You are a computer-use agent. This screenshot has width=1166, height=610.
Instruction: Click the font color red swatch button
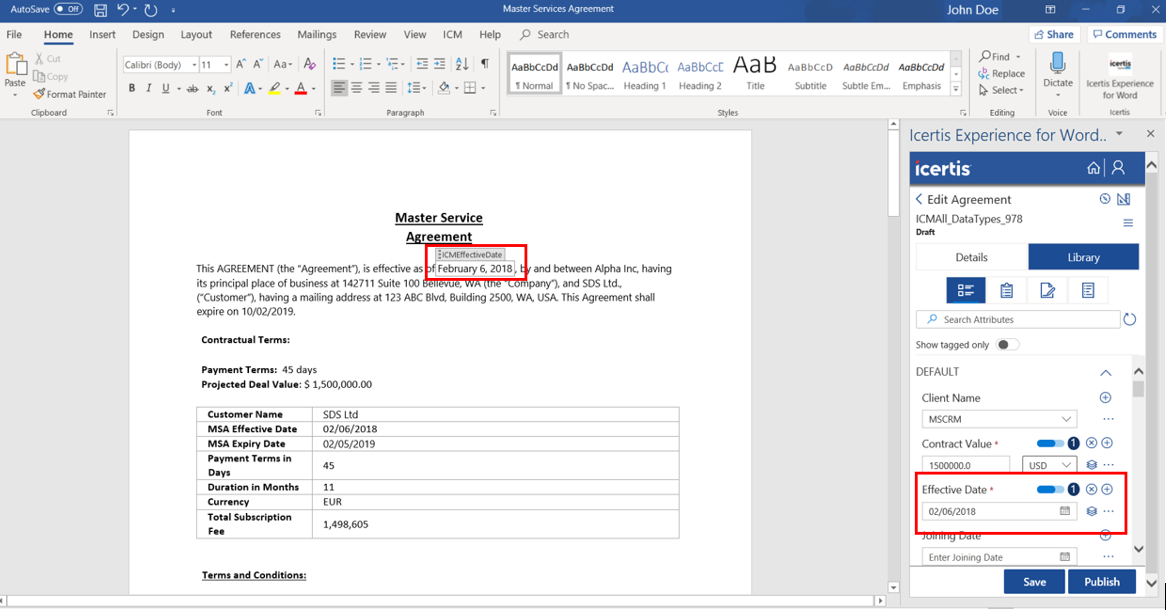pos(301,89)
